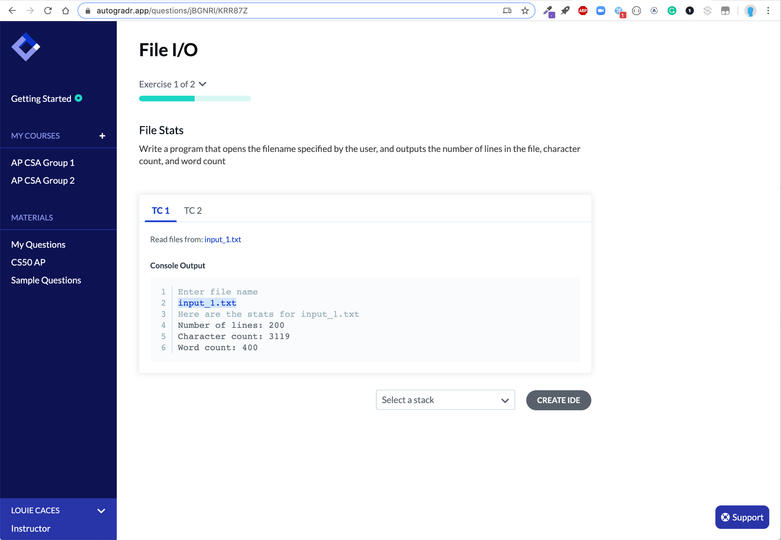This screenshot has height=540, width=781.
Task: Open the Grammarly extension
Action: (x=672, y=10)
